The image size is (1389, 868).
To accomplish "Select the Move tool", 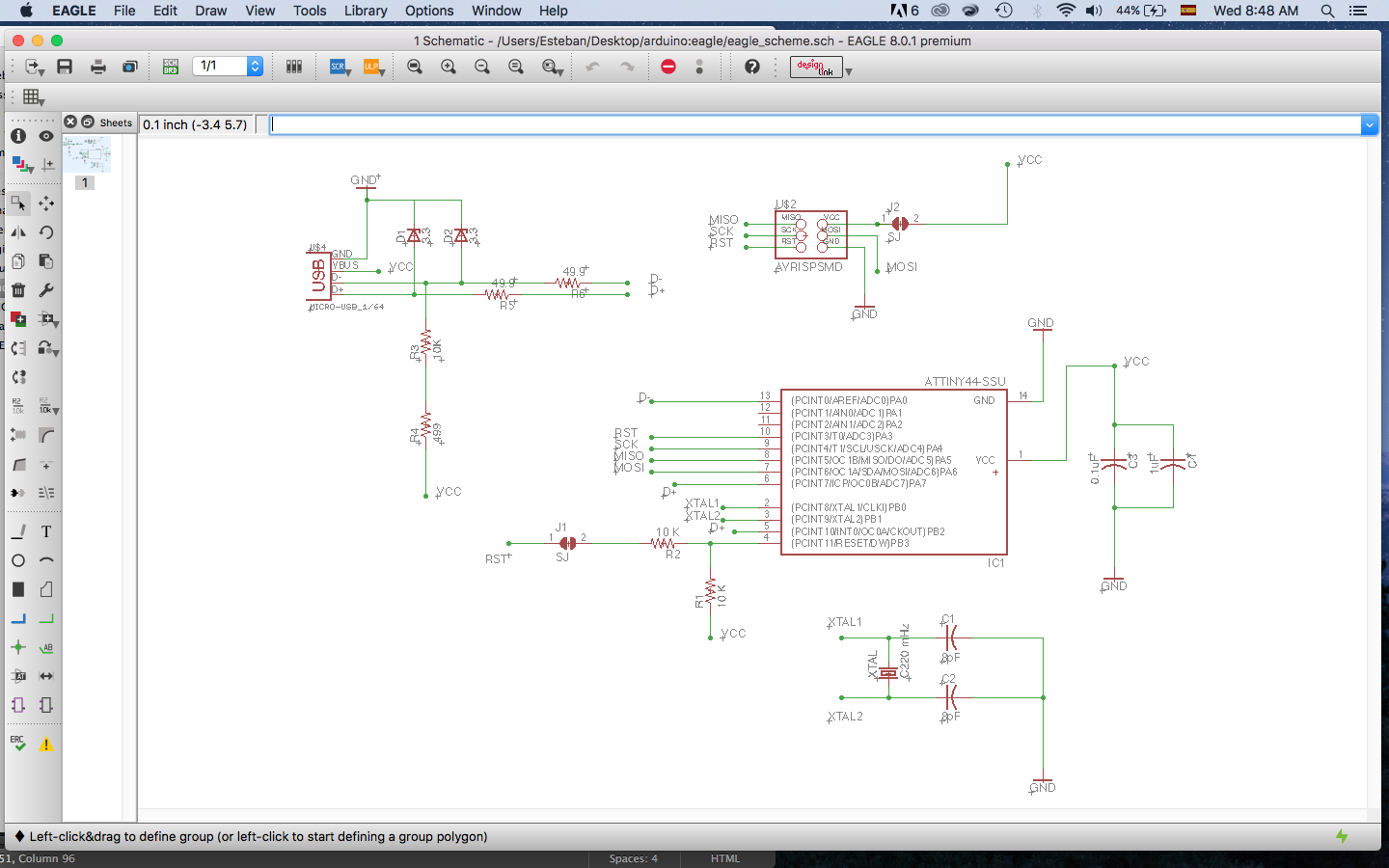I will 46,203.
